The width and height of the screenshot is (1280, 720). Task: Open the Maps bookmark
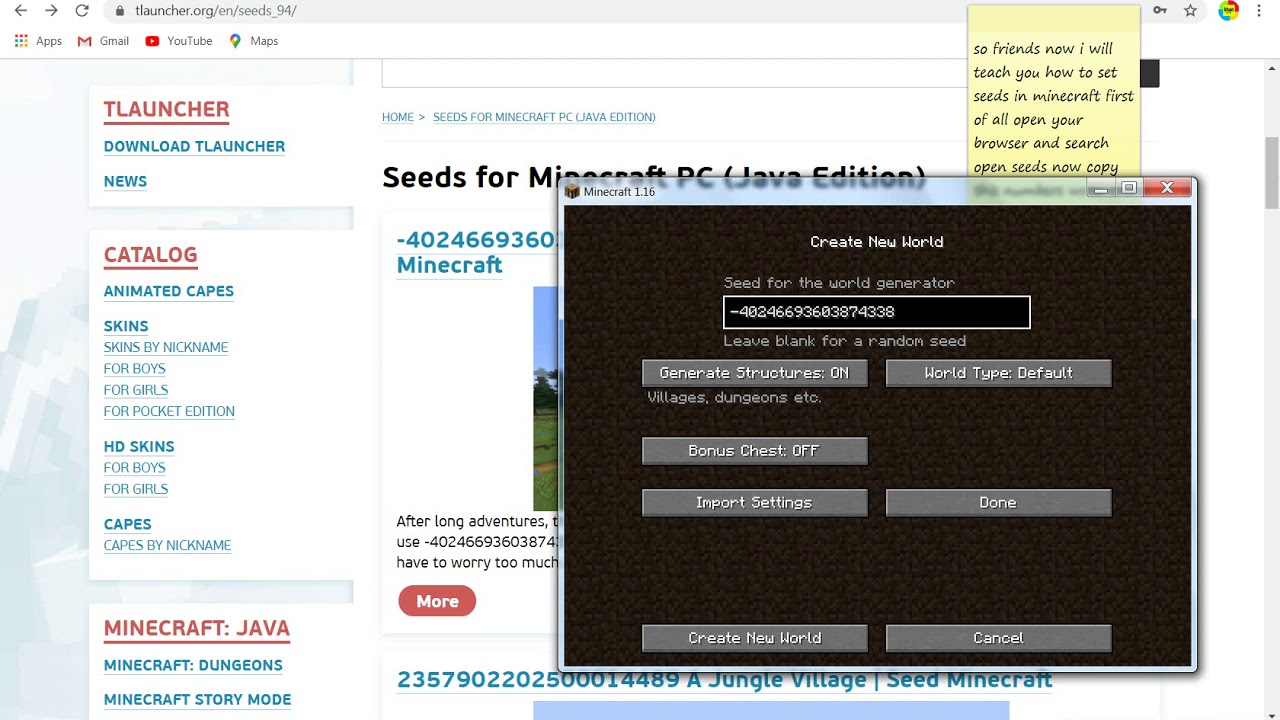(253, 41)
